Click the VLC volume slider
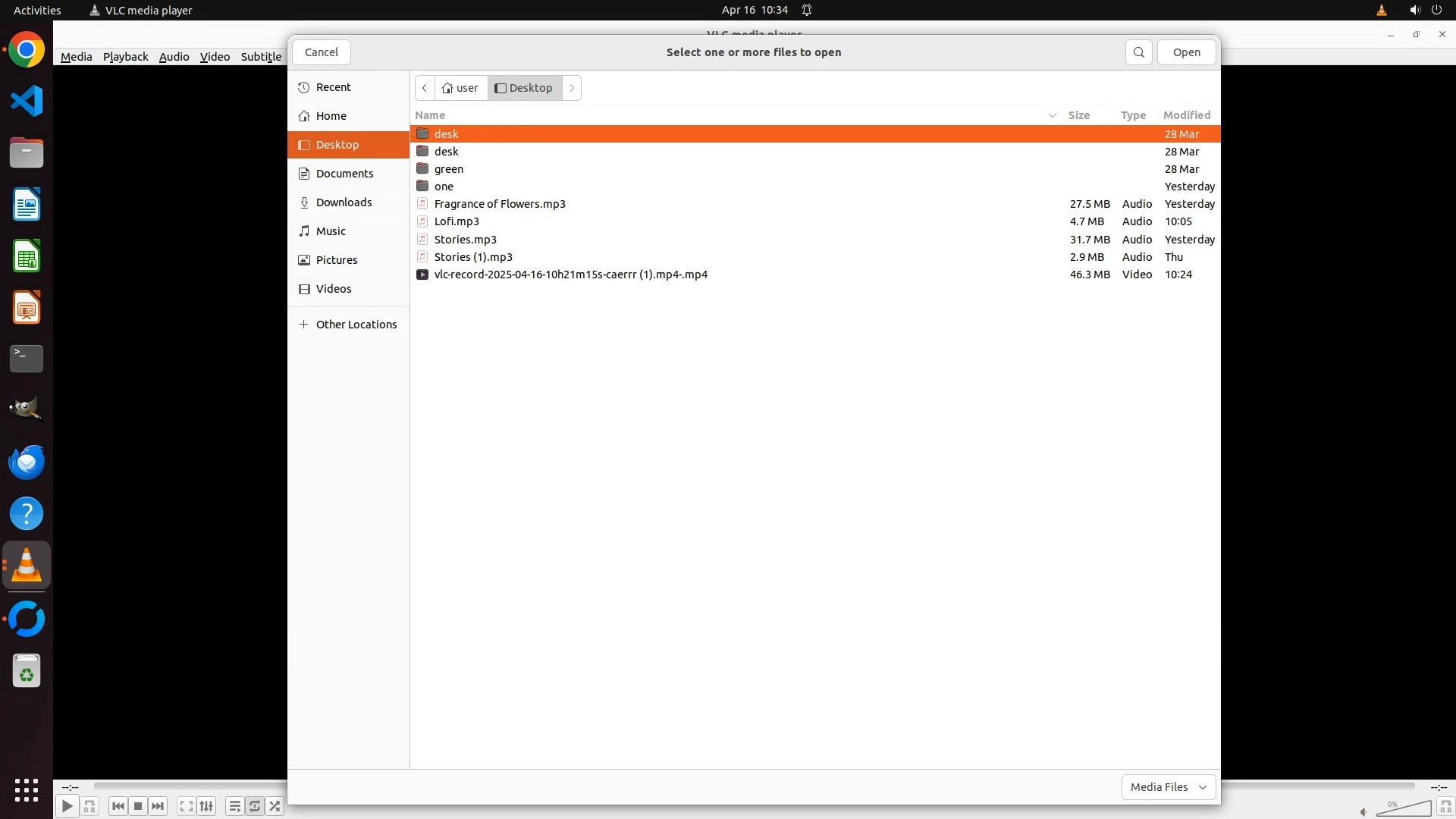 click(x=1403, y=808)
